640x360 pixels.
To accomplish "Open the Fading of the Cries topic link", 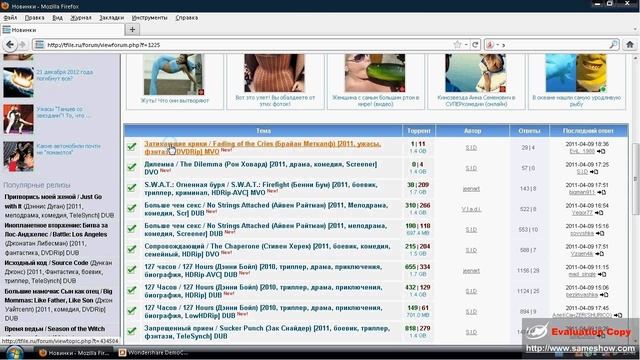I will tap(262, 147).
